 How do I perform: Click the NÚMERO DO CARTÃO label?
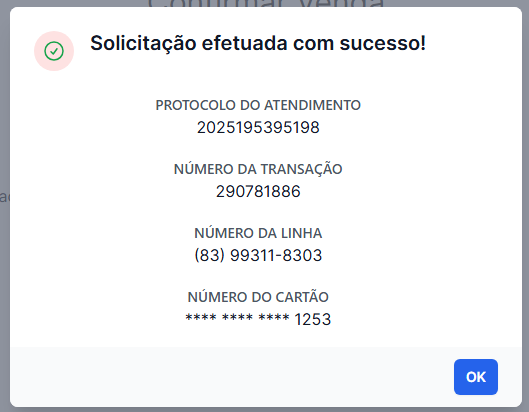click(258, 297)
